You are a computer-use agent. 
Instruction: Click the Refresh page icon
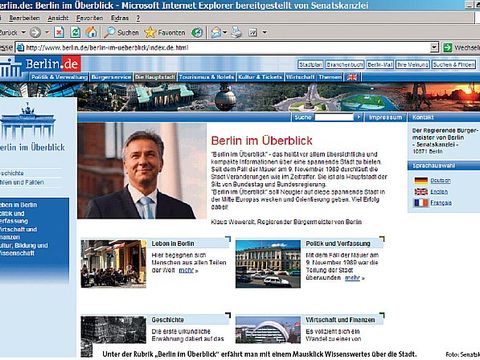click(x=76, y=32)
